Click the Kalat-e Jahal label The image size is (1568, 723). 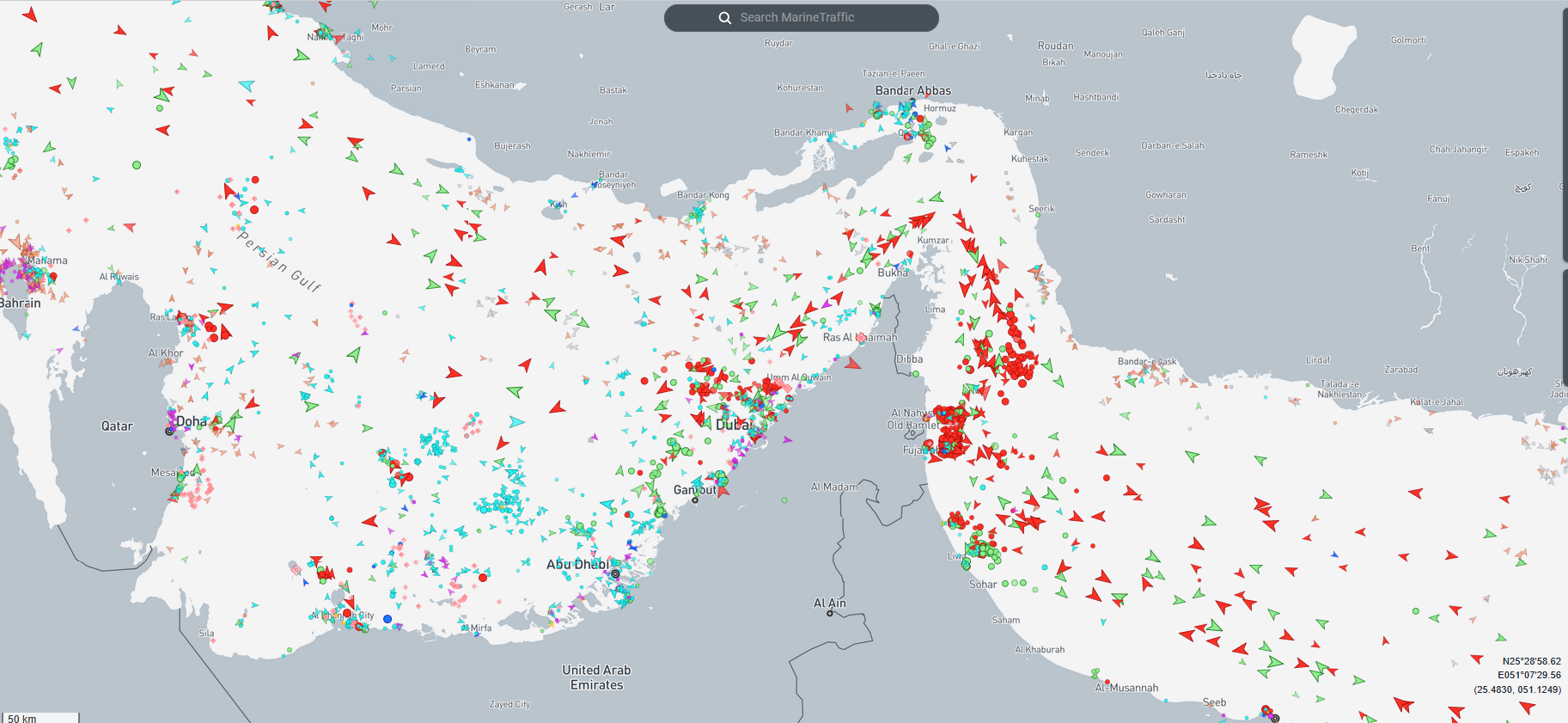coord(1437,402)
